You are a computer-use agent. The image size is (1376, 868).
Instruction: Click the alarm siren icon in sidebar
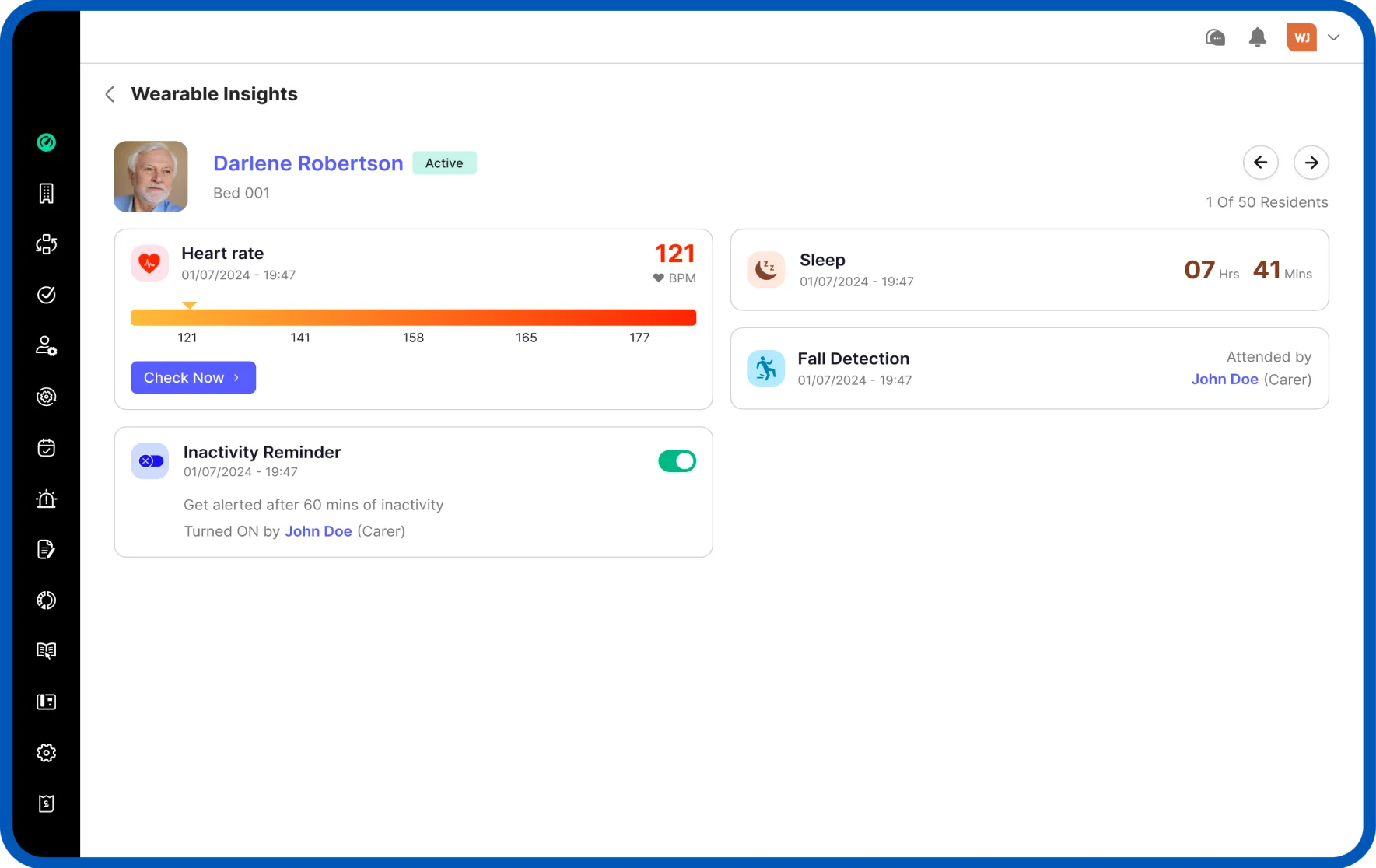[47, 499]
